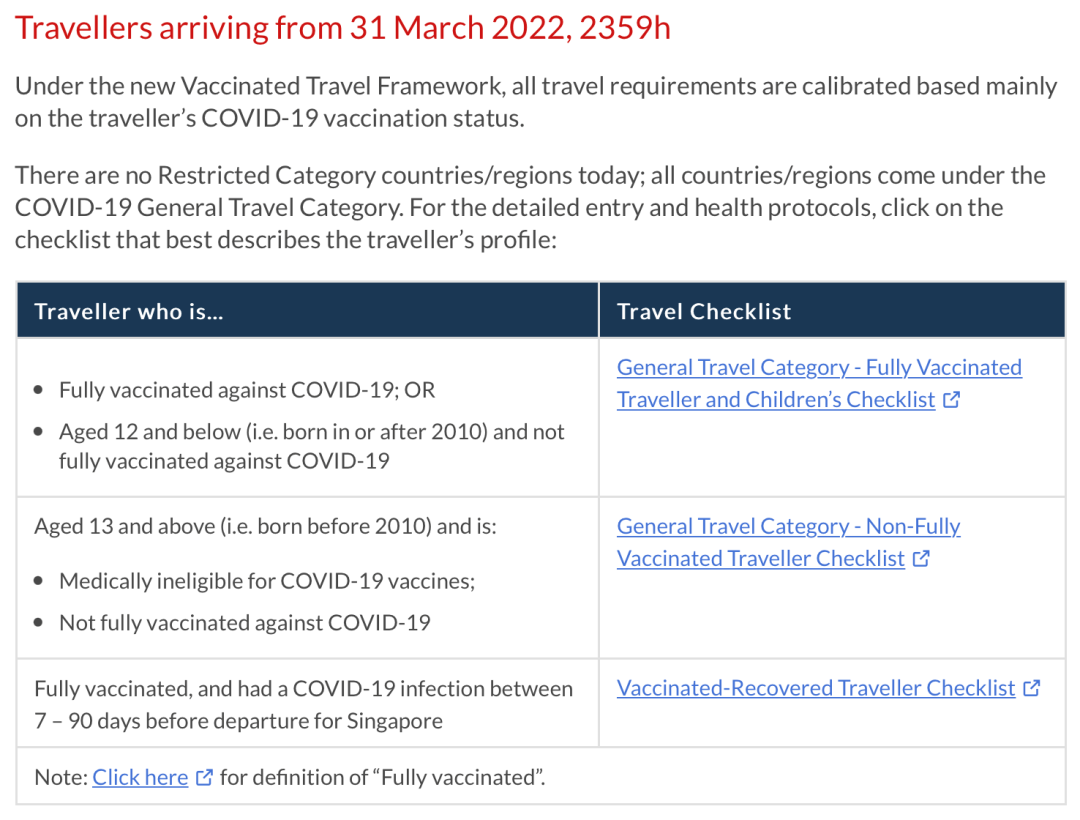Click the red 'Travellers arriving from 31 March 2022' heading
Screen dimensions: 1080x820
click(x=342, y=27)
